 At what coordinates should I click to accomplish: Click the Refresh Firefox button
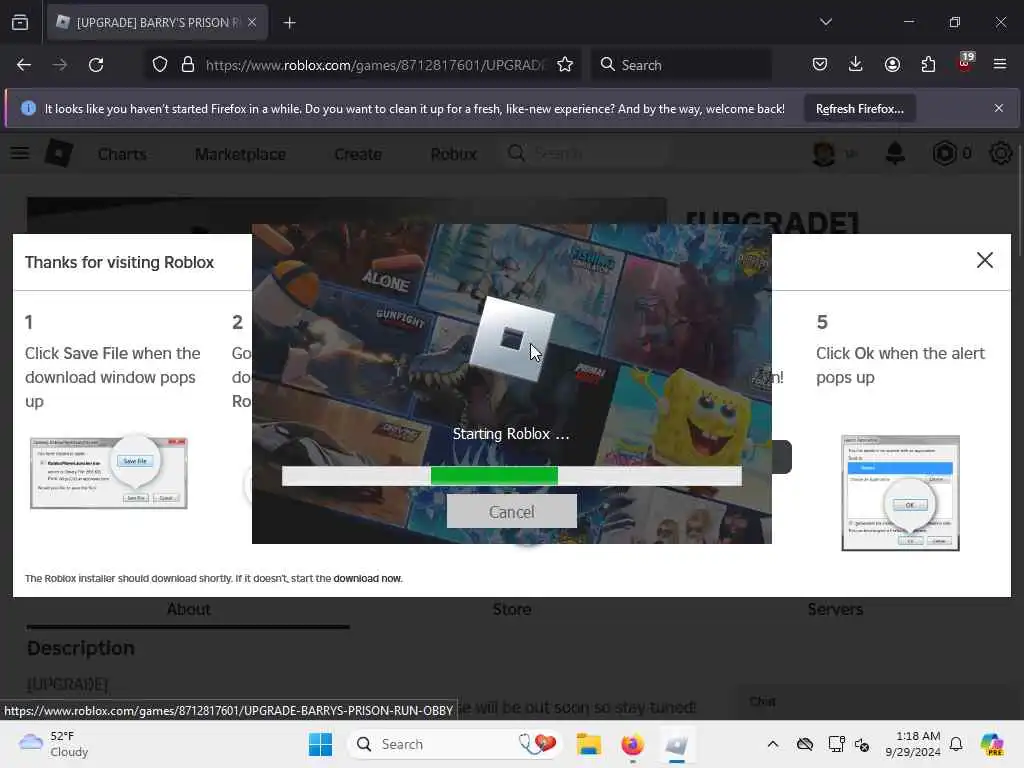coord(859,108)
